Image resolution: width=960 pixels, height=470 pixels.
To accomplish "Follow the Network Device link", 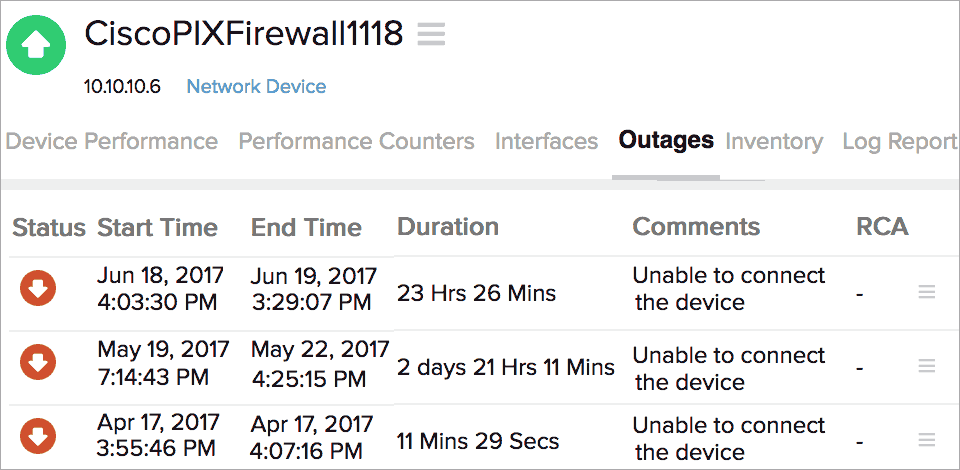I will point(256,87).
